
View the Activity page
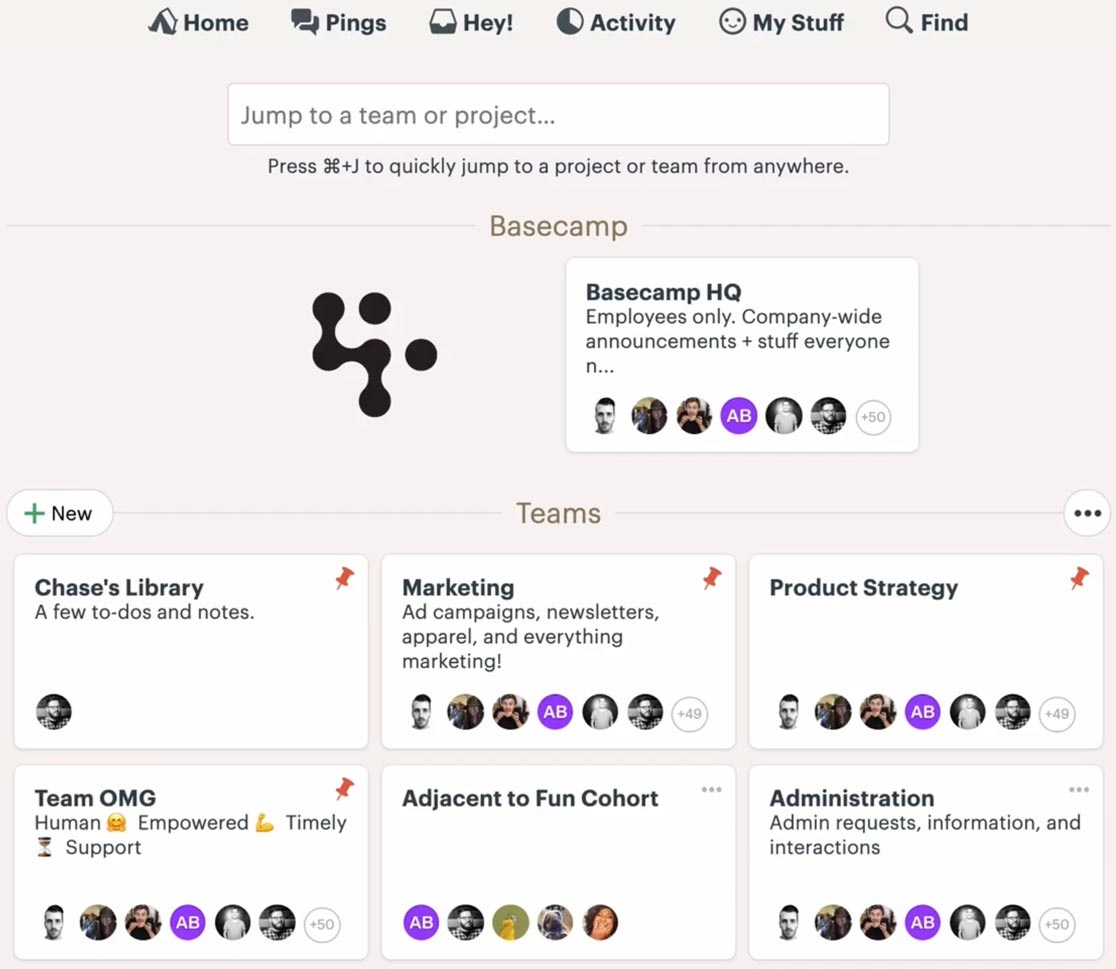(x=616, y=22)
